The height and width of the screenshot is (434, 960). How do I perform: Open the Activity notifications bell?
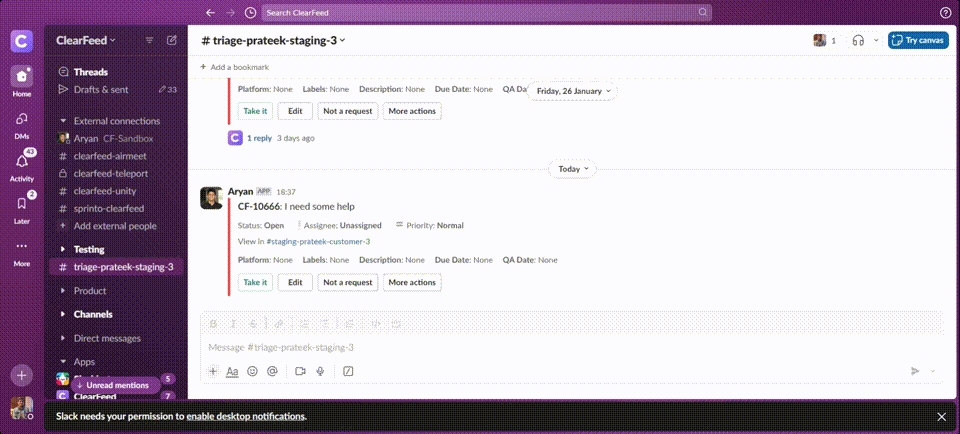21,163
